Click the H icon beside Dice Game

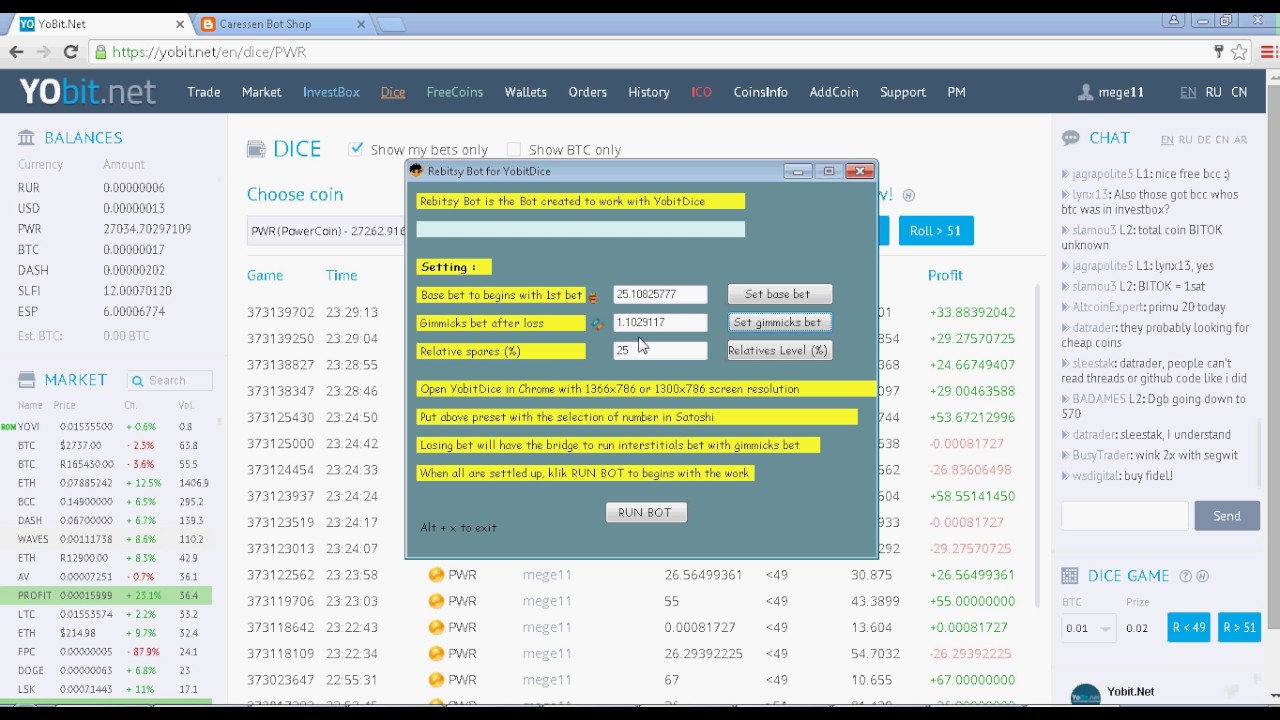(x=1202, y=576)
